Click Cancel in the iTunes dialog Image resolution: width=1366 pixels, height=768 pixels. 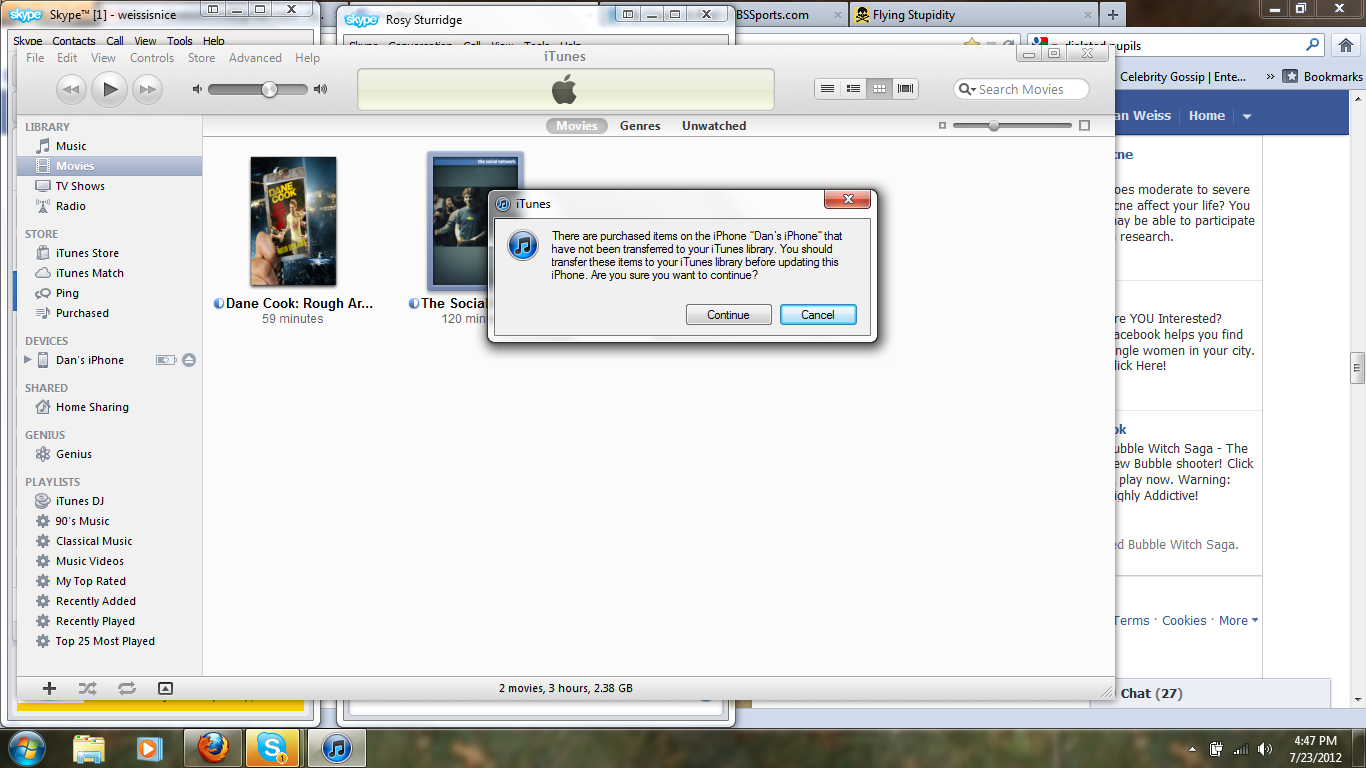818,315
